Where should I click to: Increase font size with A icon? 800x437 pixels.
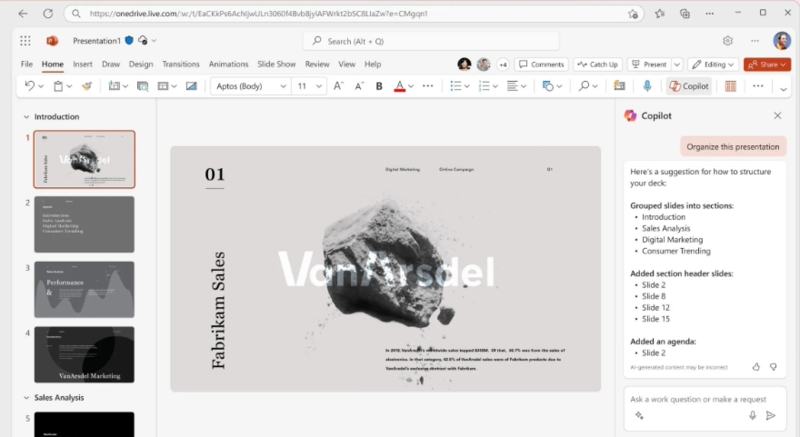click(338, 86)
